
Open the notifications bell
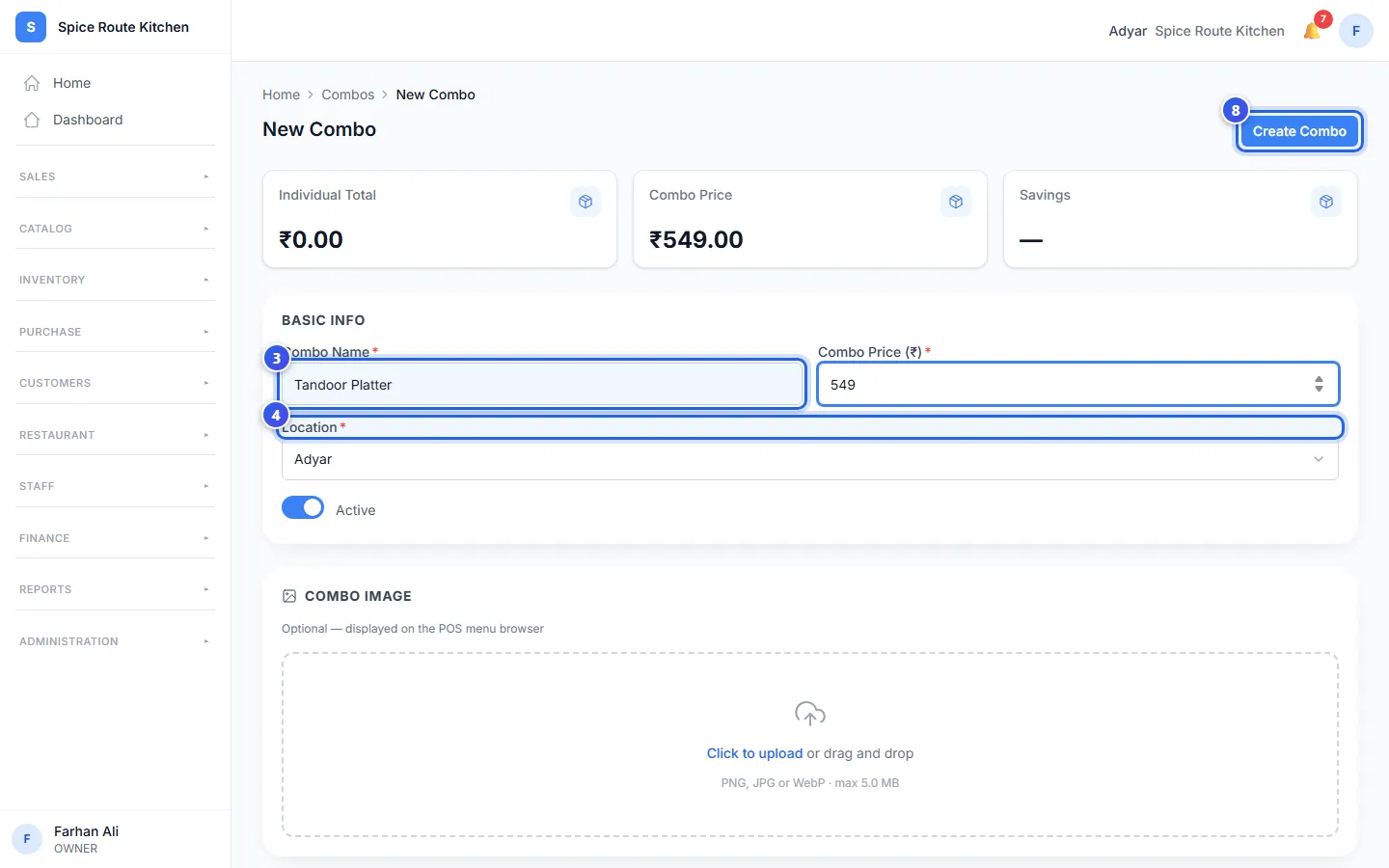(1312, 31)
